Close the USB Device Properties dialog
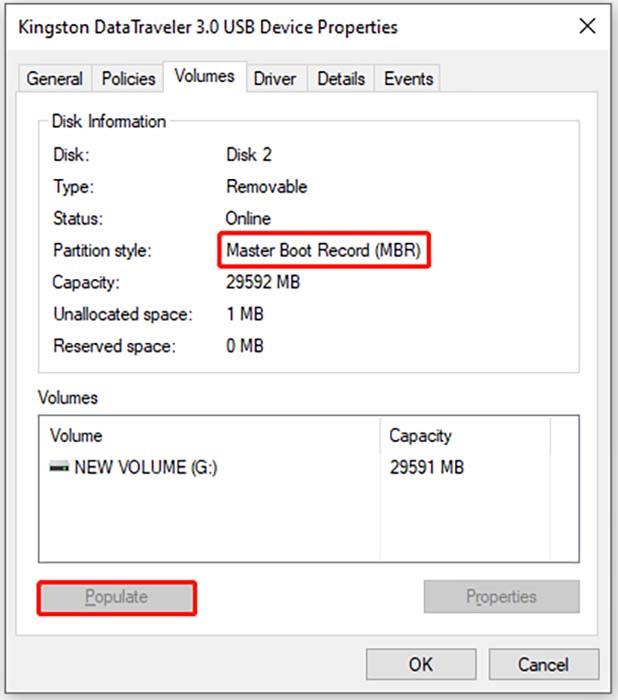Viewport: 618px width, 700px height. [587, 27]
